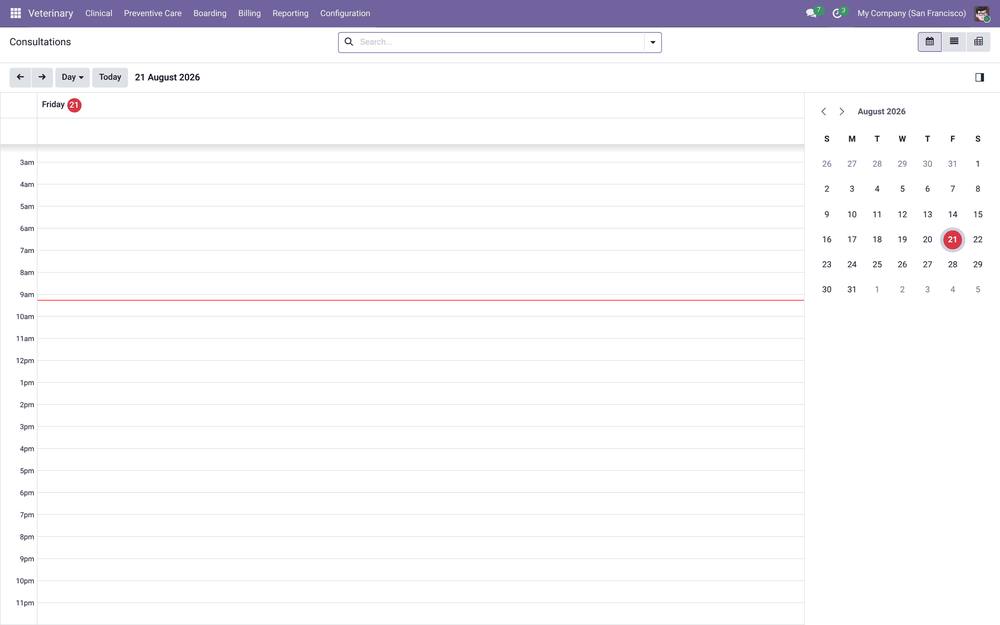Click the 2pm time slot row
This screenshot has width=1000, height=625.
click(x=421, y=415)
